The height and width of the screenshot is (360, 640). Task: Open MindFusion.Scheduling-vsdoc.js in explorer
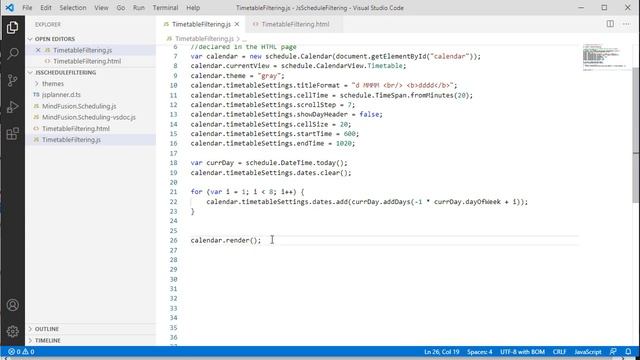pos(89,117)
